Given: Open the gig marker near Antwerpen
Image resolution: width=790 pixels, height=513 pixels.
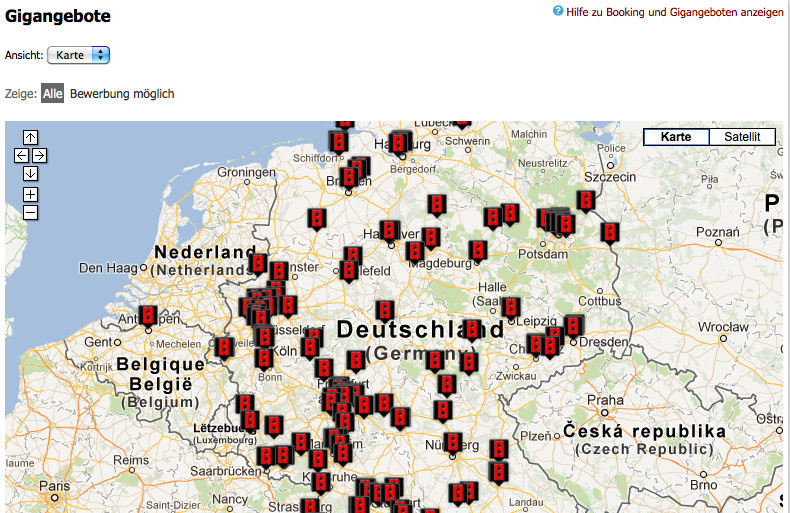Looking at the screenshot, I should [x=148, y=317].
